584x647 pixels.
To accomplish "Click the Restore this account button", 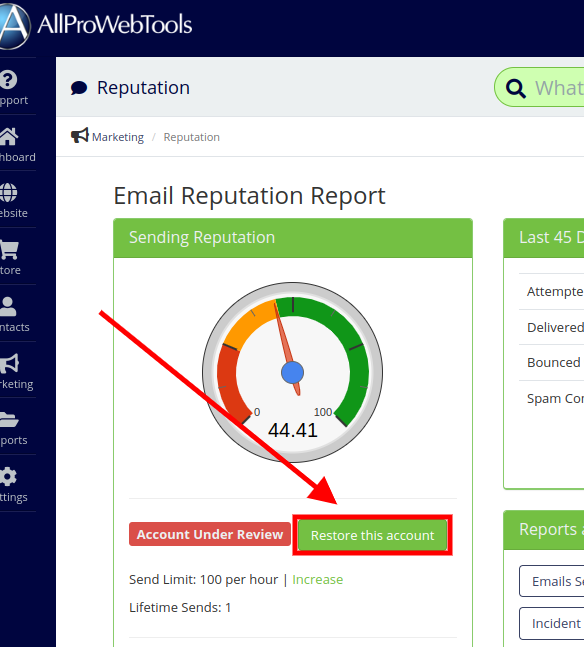I will coord(372,535).
